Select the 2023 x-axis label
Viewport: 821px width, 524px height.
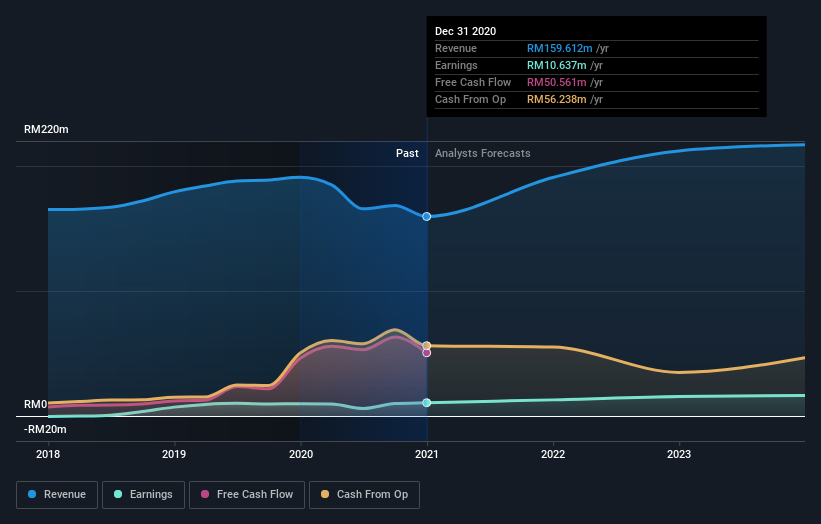tap(679, 454)
